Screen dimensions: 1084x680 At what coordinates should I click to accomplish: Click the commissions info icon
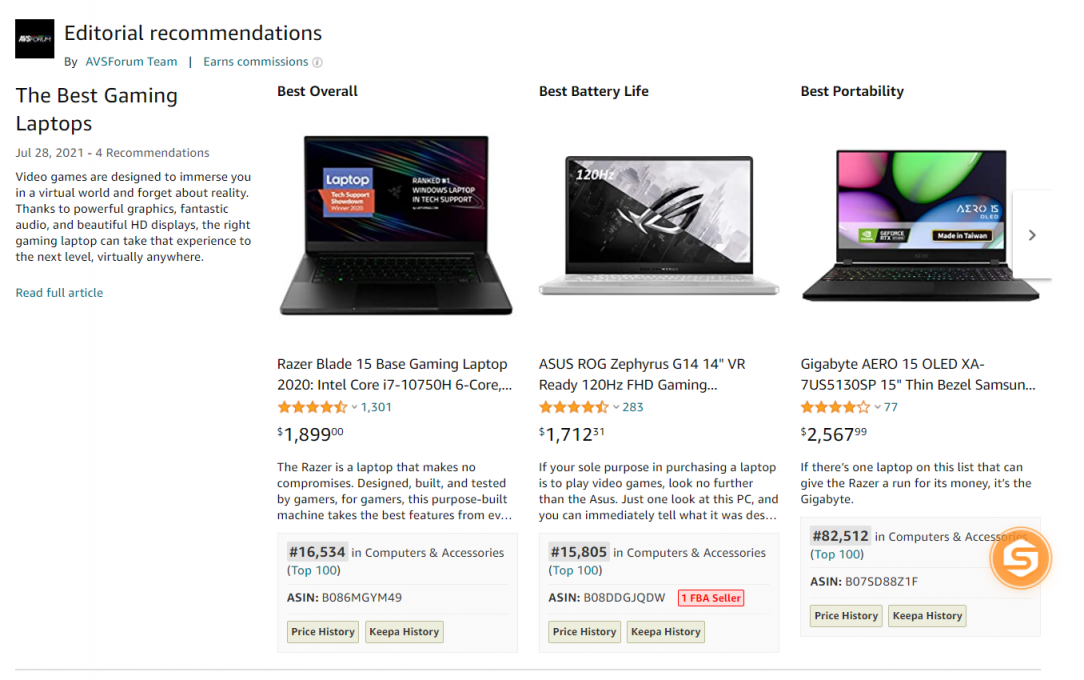coord(317,62)
